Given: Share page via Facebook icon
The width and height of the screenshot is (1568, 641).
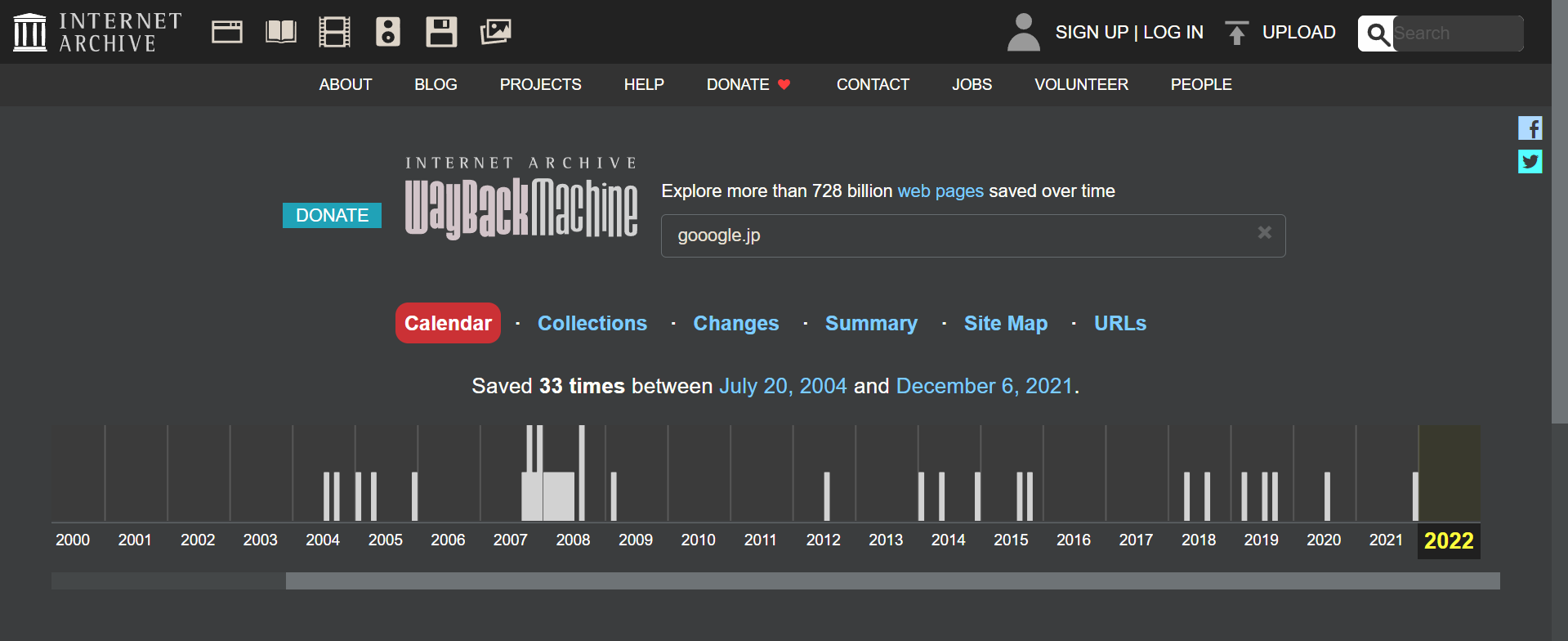Looking at the screenshot, I should point(1530,128).
